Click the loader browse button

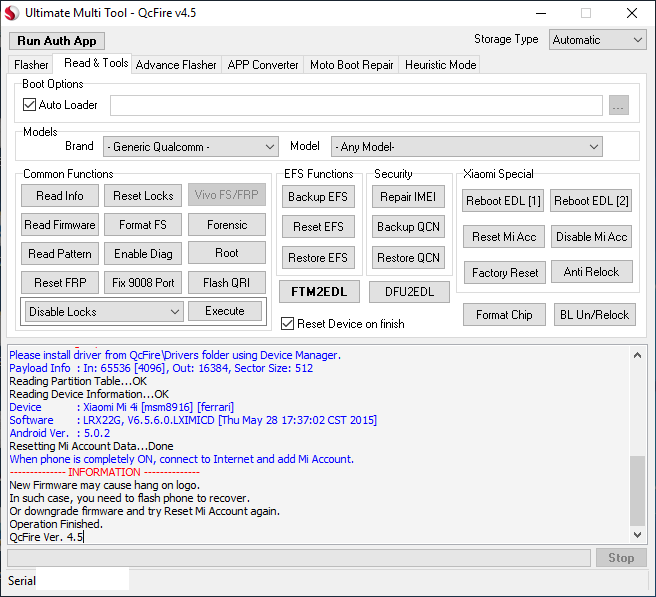tap(619, 105)
